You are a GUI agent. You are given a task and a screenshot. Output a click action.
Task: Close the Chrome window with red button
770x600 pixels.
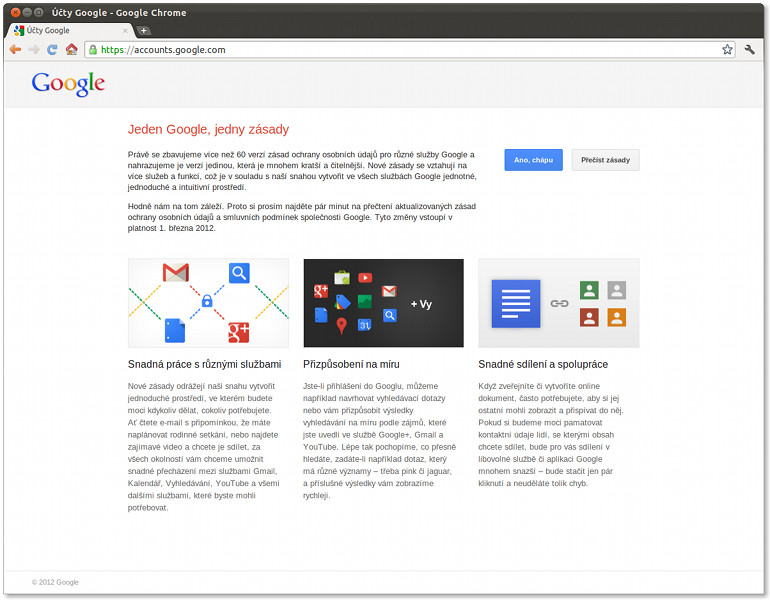click(16, 12)
